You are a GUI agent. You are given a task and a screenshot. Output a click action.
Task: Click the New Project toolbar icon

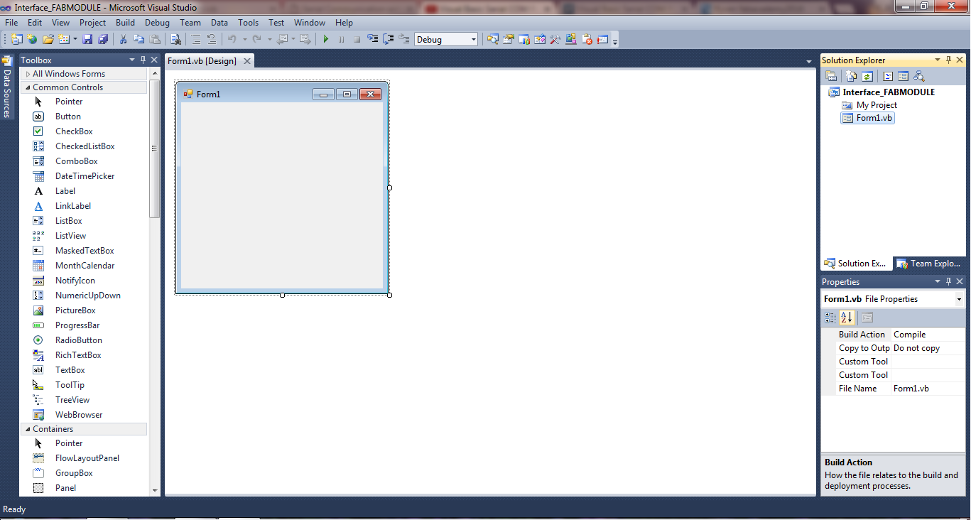pyautogui.click(x=16, y=40)
